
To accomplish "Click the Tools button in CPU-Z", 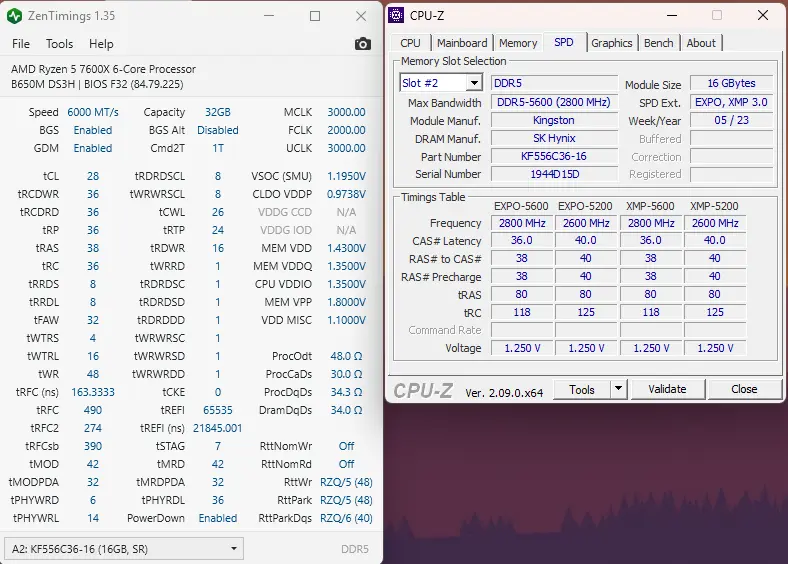I will pos(582,389).
